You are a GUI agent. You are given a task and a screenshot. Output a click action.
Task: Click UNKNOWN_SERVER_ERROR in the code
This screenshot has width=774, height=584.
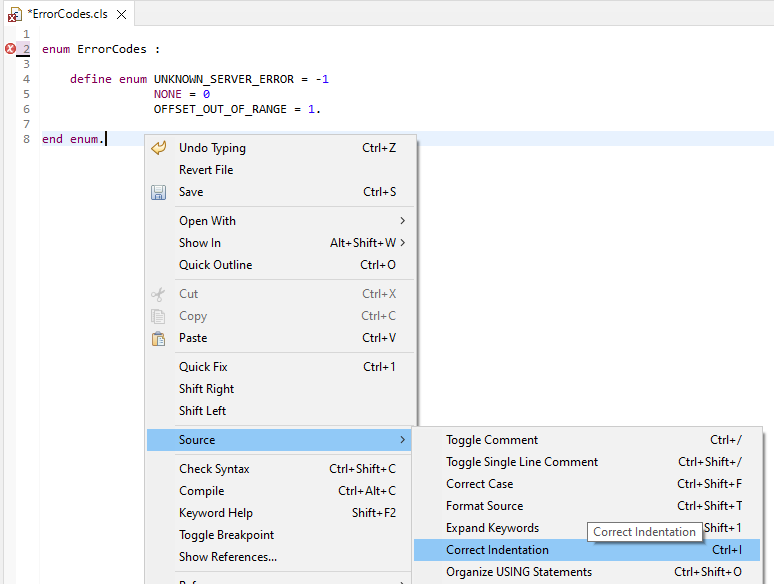(224, 79)
